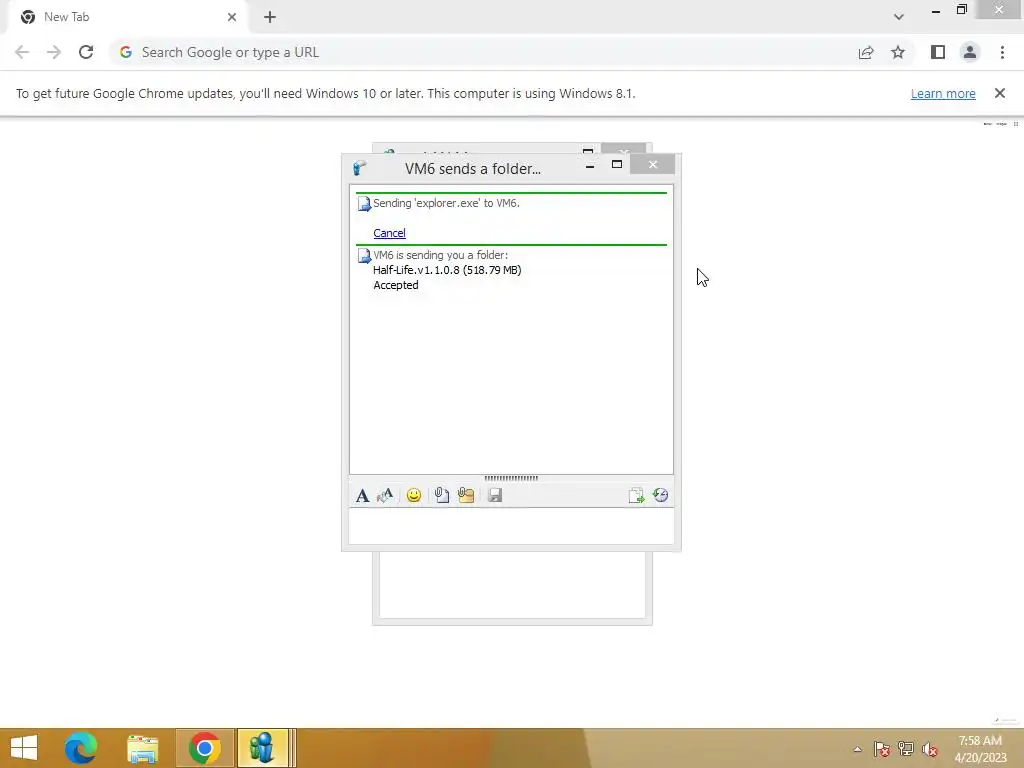Open the Chrome three-dot menu
Image resolution: width=1024 pixels, height=768 pixels.
(1002, 52)
